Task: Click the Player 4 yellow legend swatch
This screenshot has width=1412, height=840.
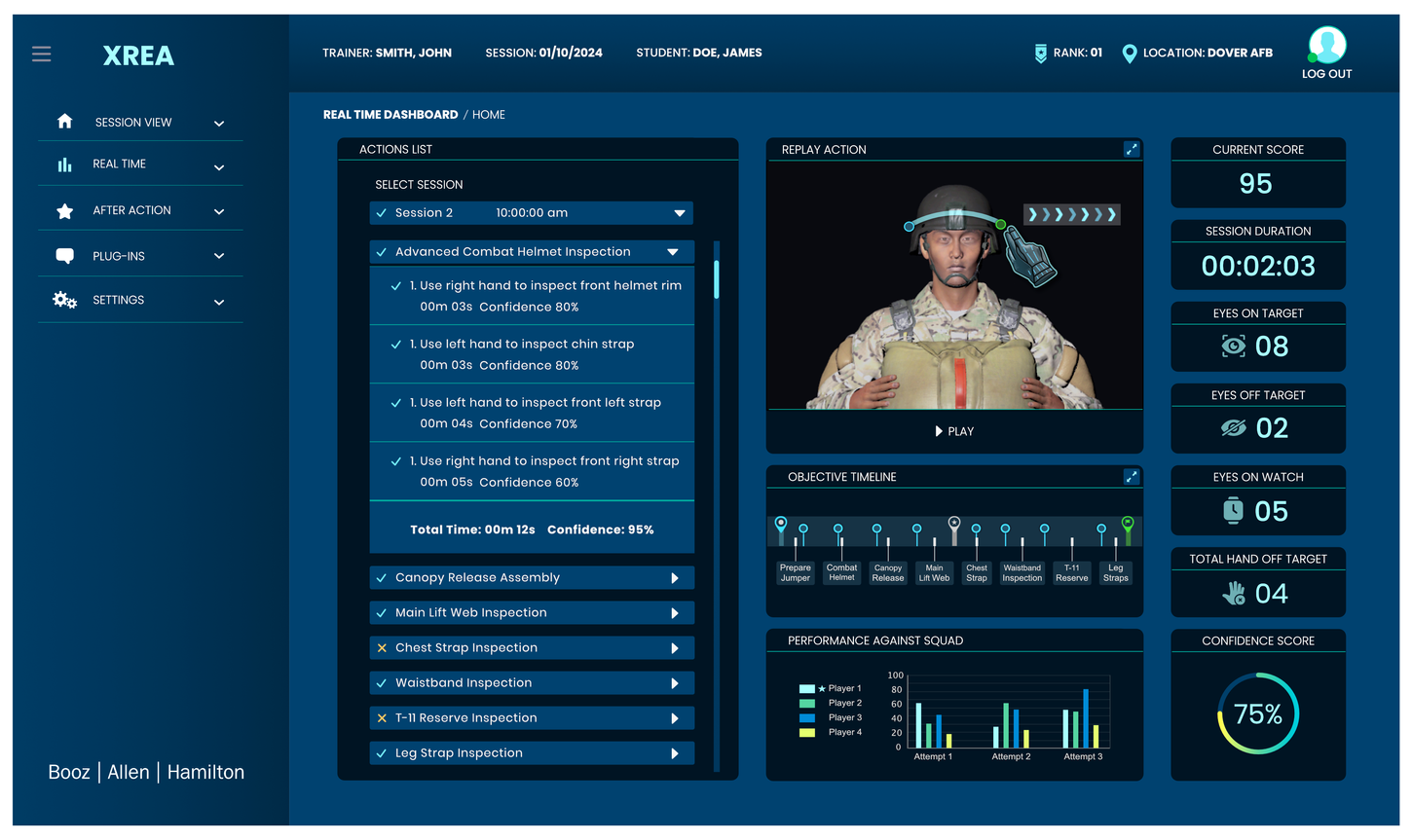Action: click(x=807, y=732)
